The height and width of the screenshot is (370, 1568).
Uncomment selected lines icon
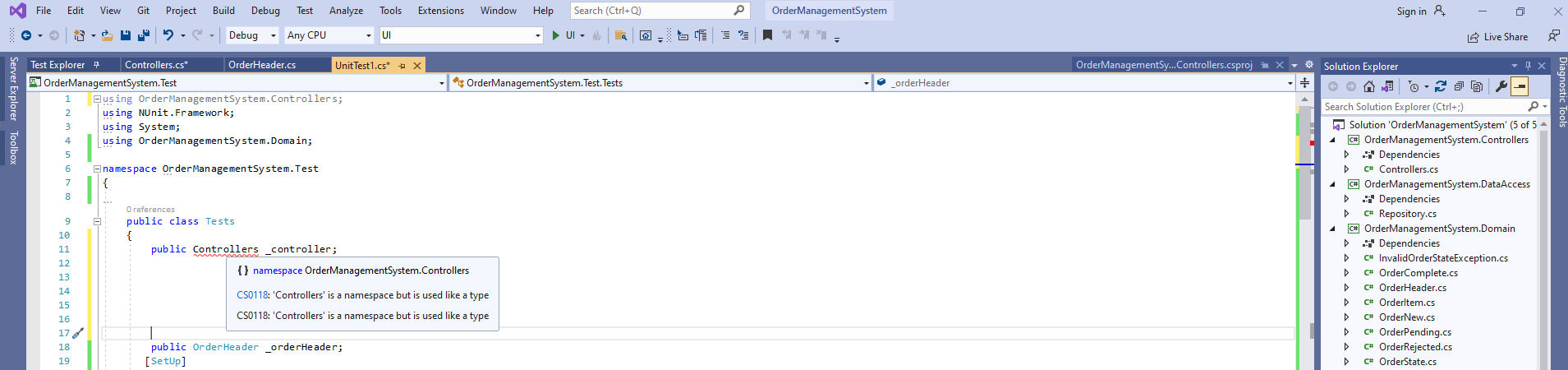743,35
